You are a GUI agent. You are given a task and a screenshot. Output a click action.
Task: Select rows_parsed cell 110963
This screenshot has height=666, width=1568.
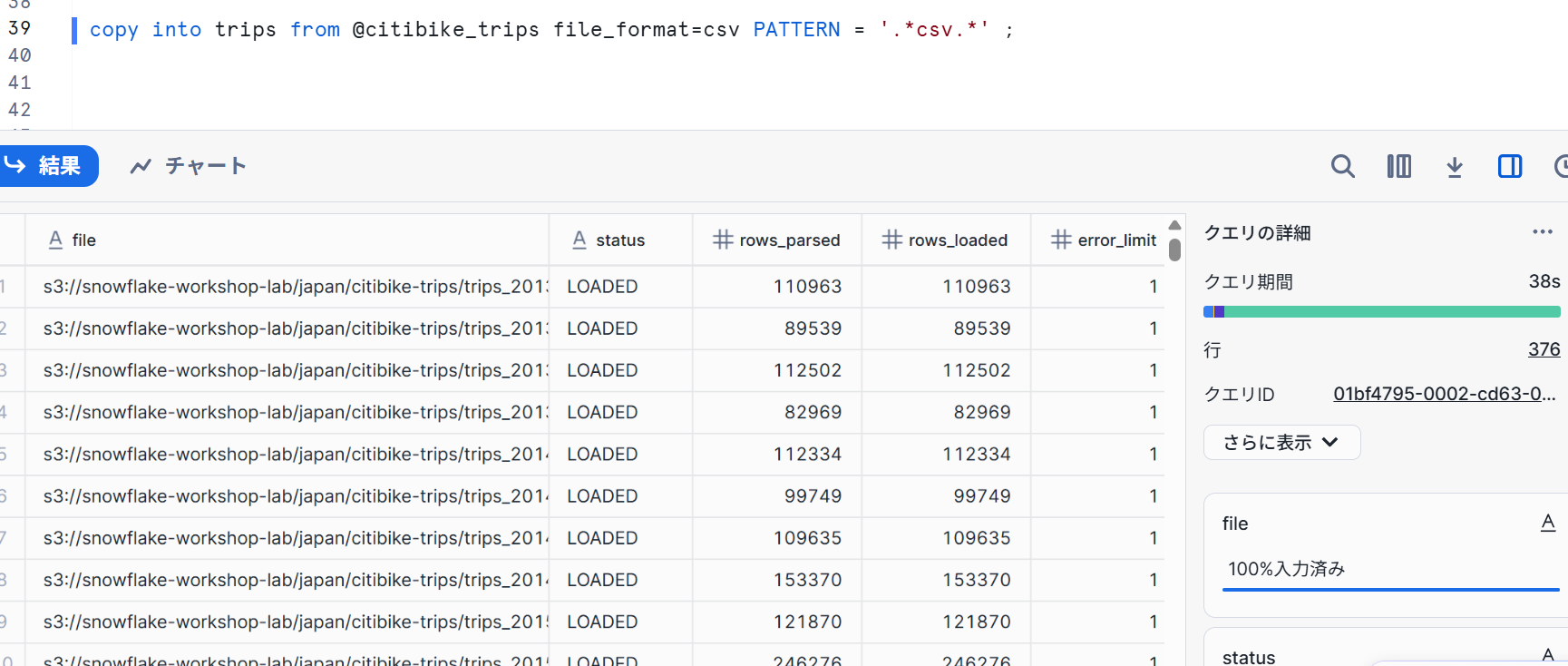pyautogui.click(x=777, y=287)
